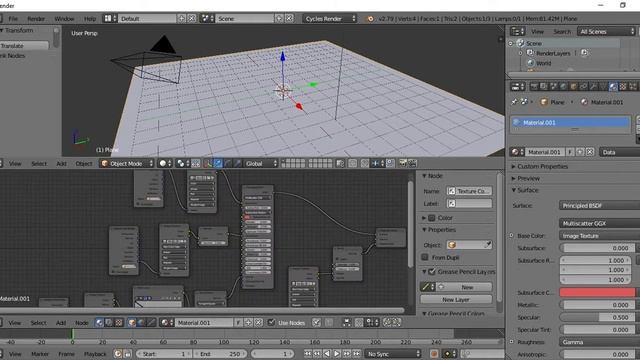Select the scale manipulator icon

(x=237, y=163)
